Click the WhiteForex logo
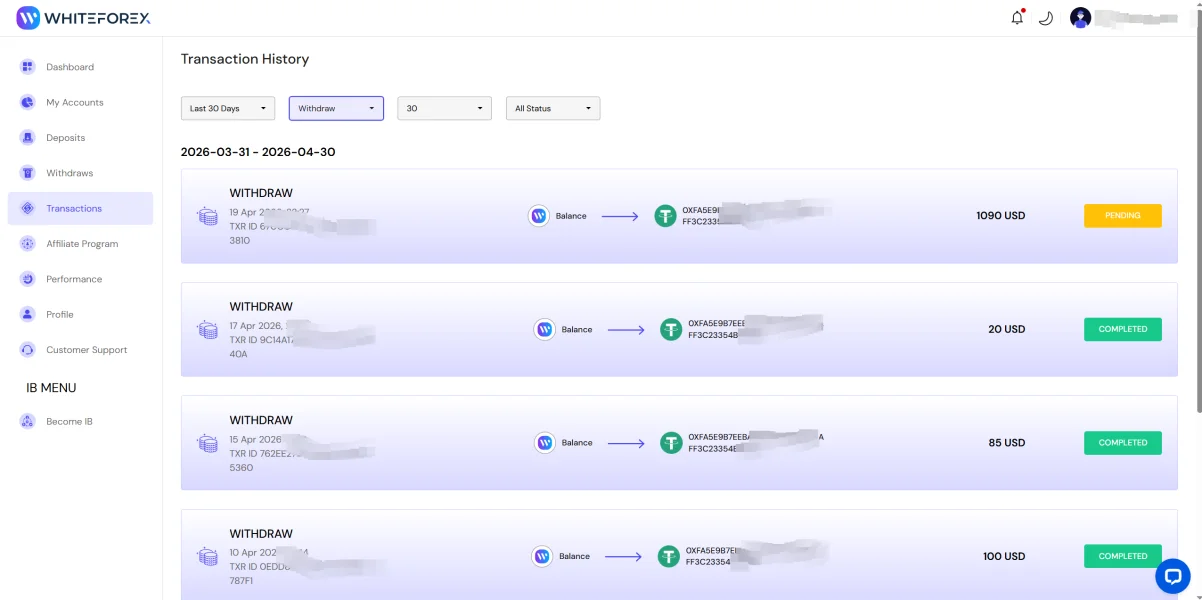The width and height of the screenshot is (1202, 600). point(84,17)
